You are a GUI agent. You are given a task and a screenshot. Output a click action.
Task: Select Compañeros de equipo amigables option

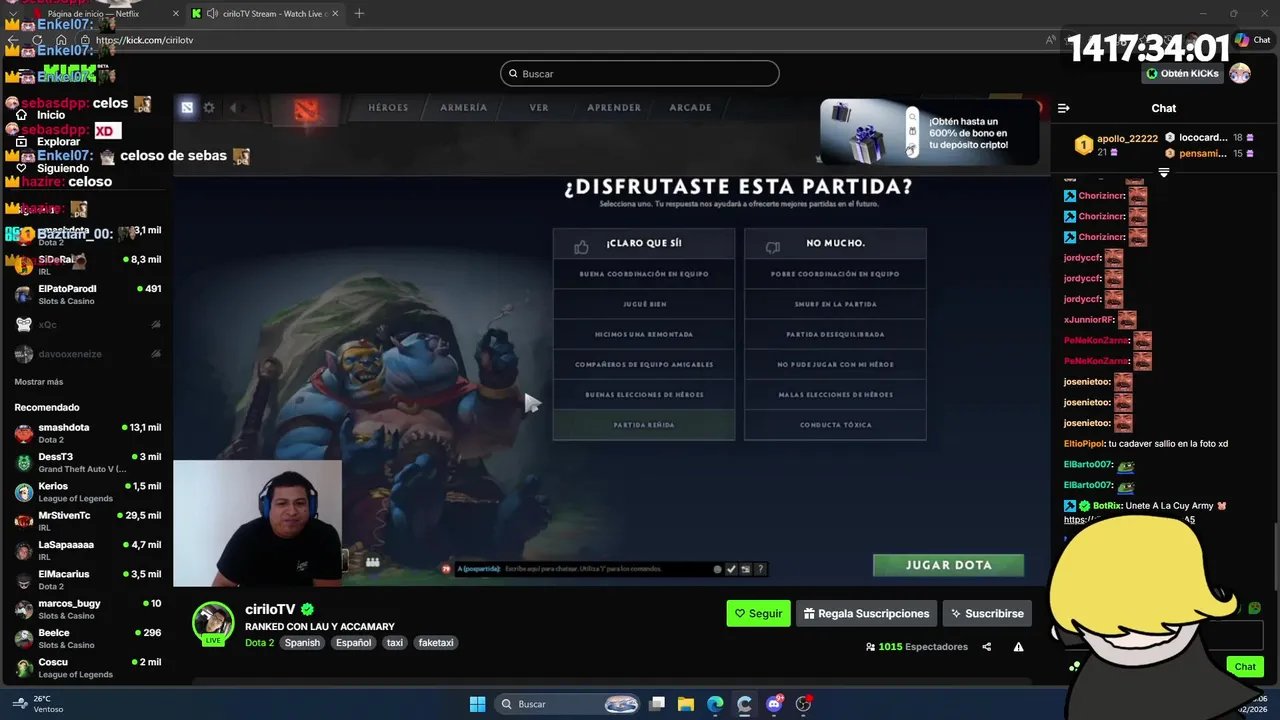[x=644, y=364]
